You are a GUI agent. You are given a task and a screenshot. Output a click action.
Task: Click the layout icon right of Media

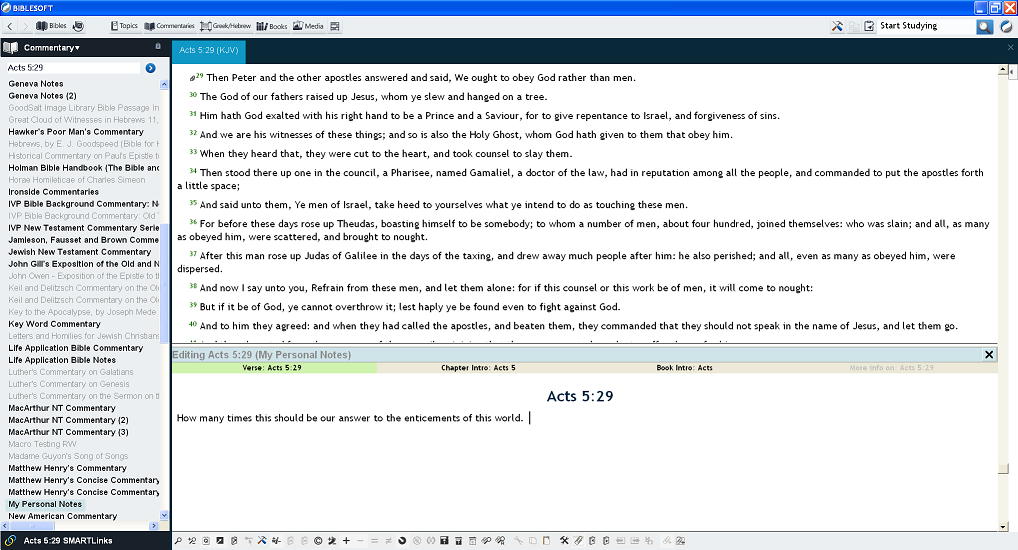click(335, 26)
